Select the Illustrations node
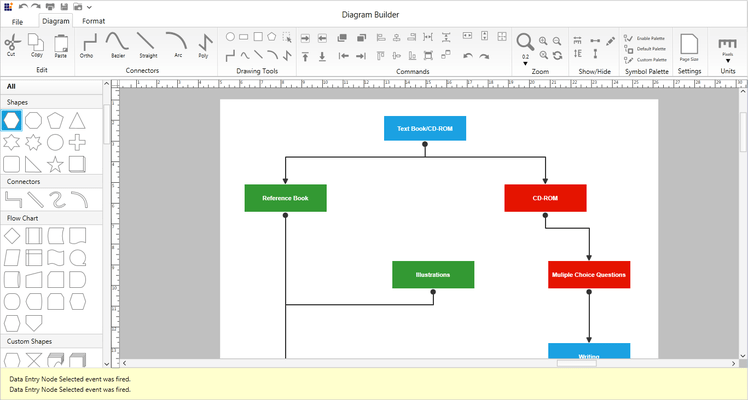 (433, 275)
